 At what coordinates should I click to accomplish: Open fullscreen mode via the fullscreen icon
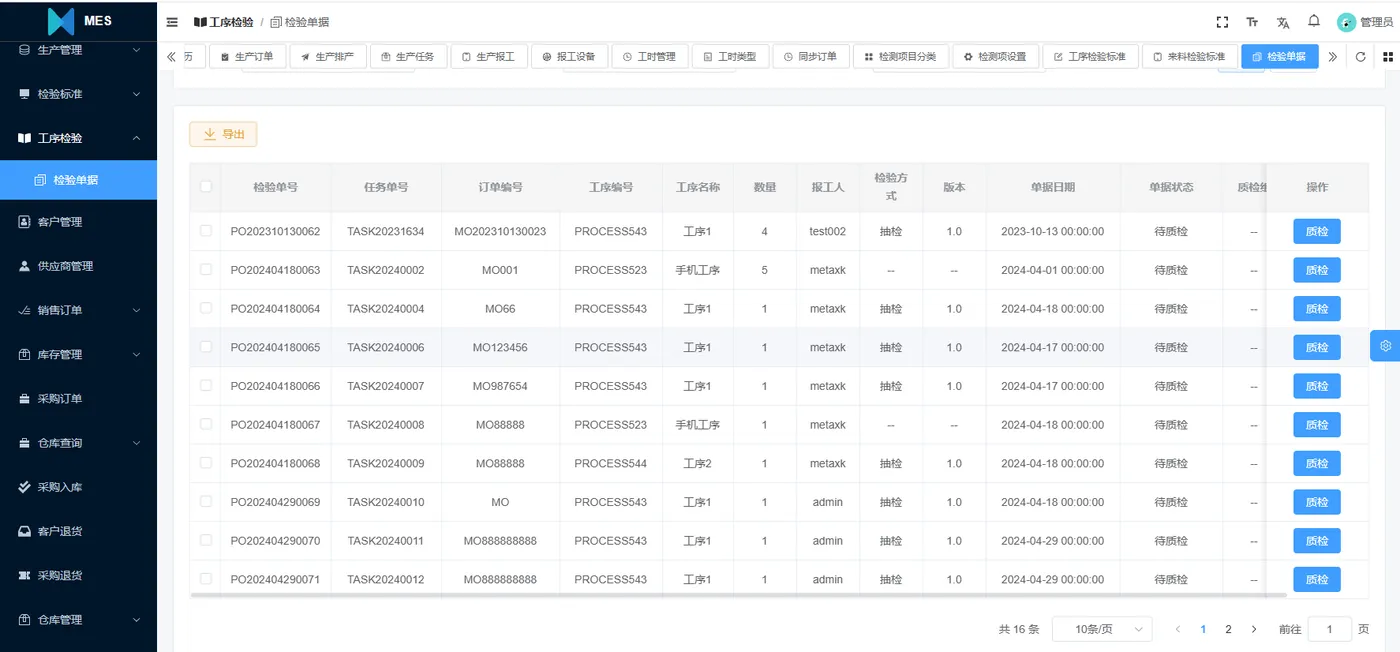pyautogui.click(x=1222, y=20)
